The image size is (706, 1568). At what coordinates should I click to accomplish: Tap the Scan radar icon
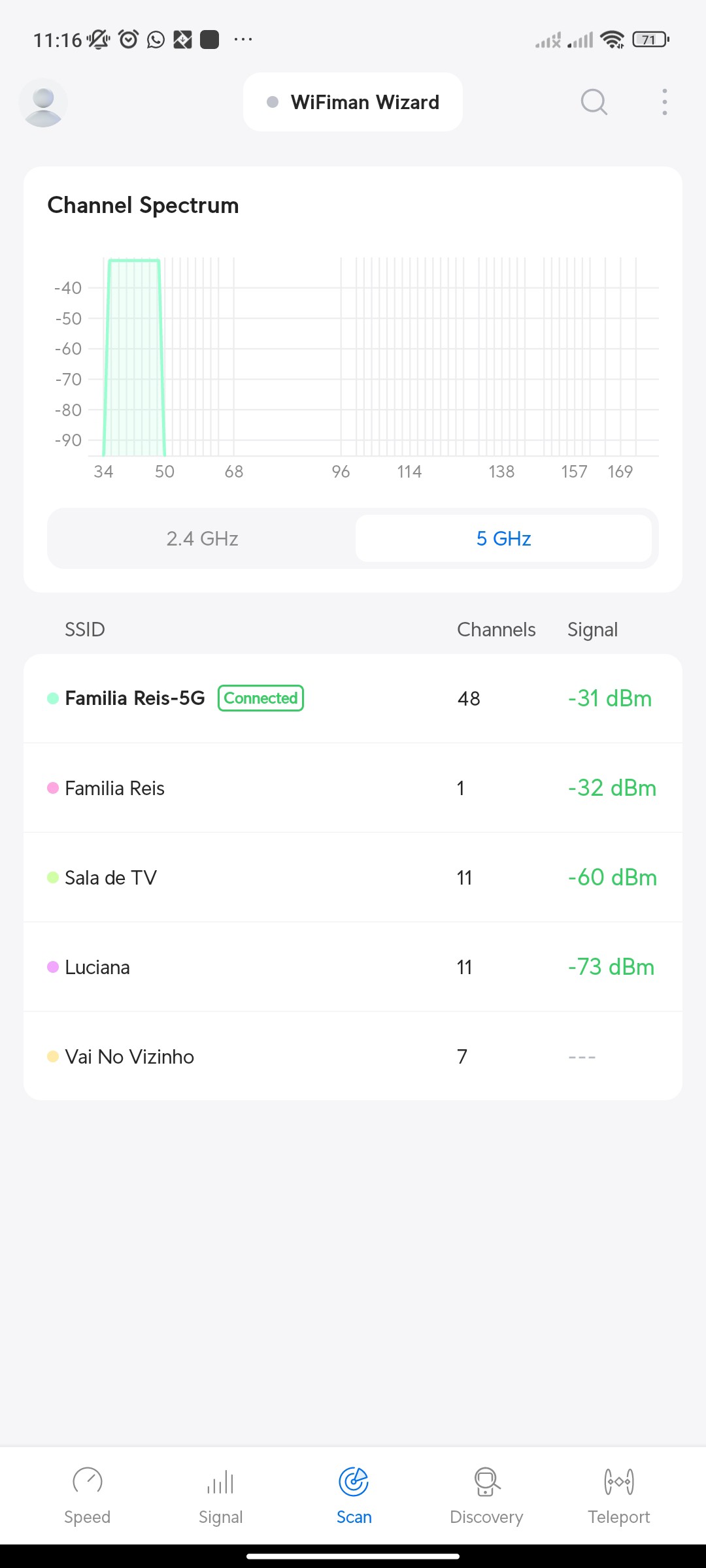tap(354, 1481)
